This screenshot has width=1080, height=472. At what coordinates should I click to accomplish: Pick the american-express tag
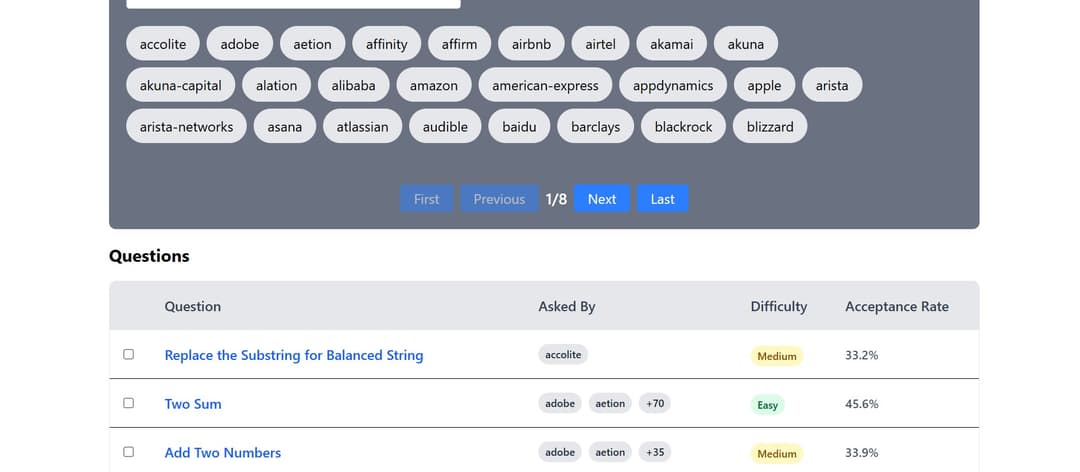click(x=545, y=85)
